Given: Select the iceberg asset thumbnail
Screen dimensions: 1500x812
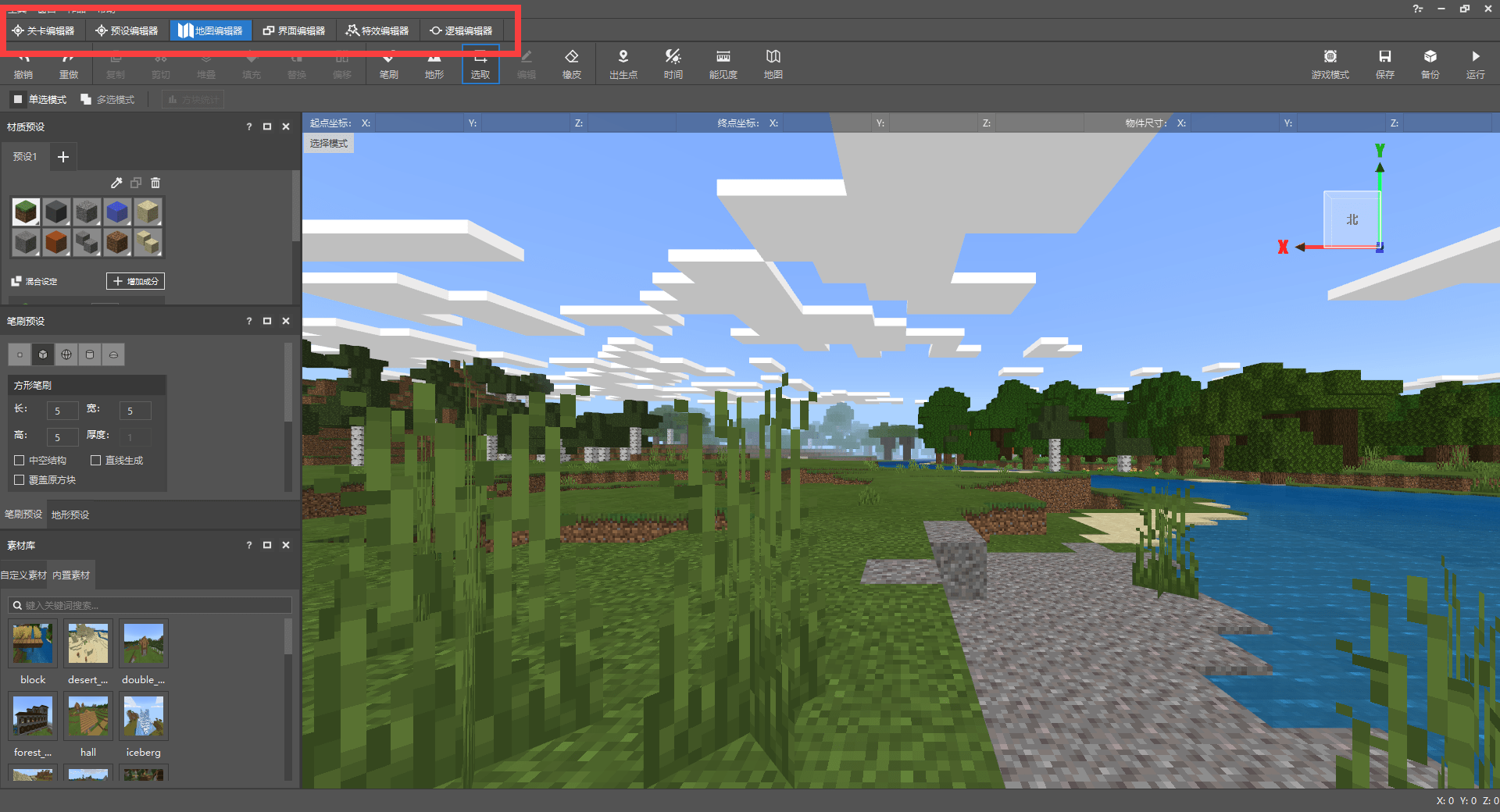Looking at the screenshot, I should pos(144,716).
